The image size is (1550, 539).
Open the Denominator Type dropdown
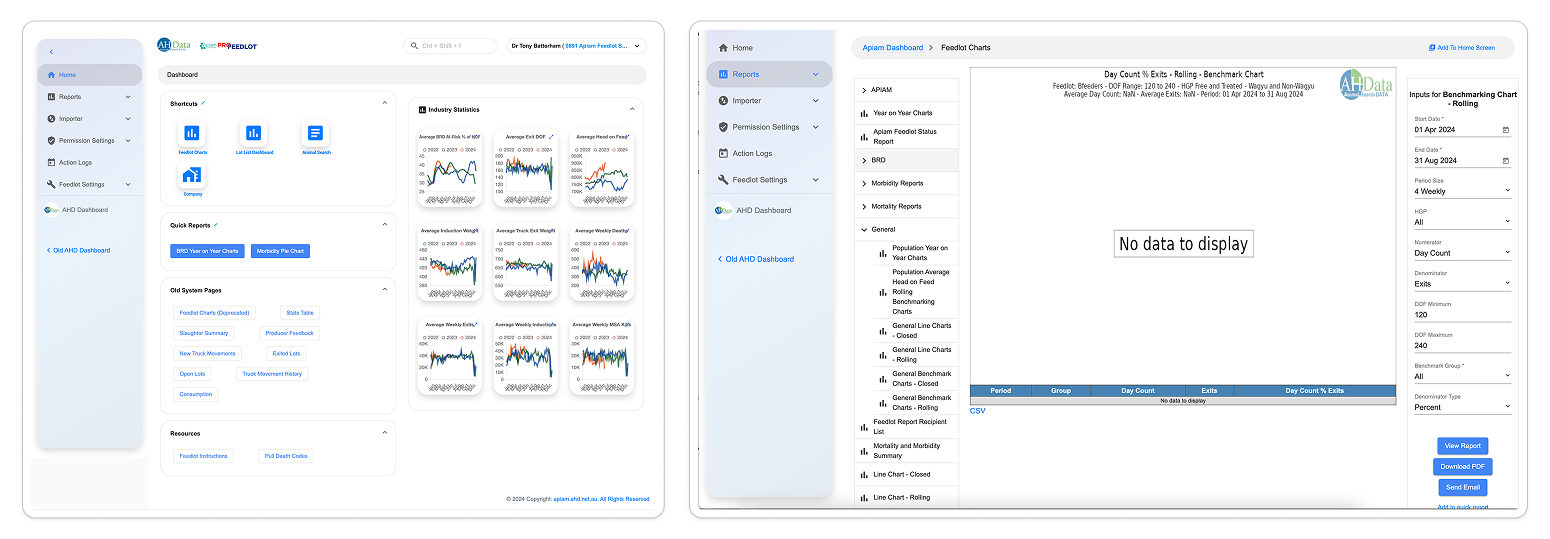(1462, 408)
